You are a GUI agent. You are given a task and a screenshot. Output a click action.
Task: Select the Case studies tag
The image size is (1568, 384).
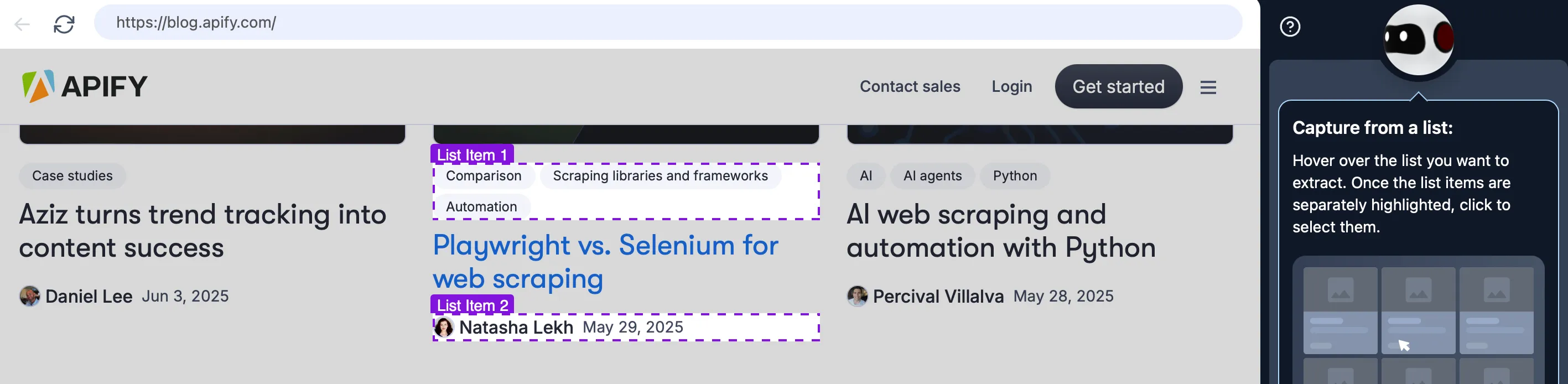72,176
